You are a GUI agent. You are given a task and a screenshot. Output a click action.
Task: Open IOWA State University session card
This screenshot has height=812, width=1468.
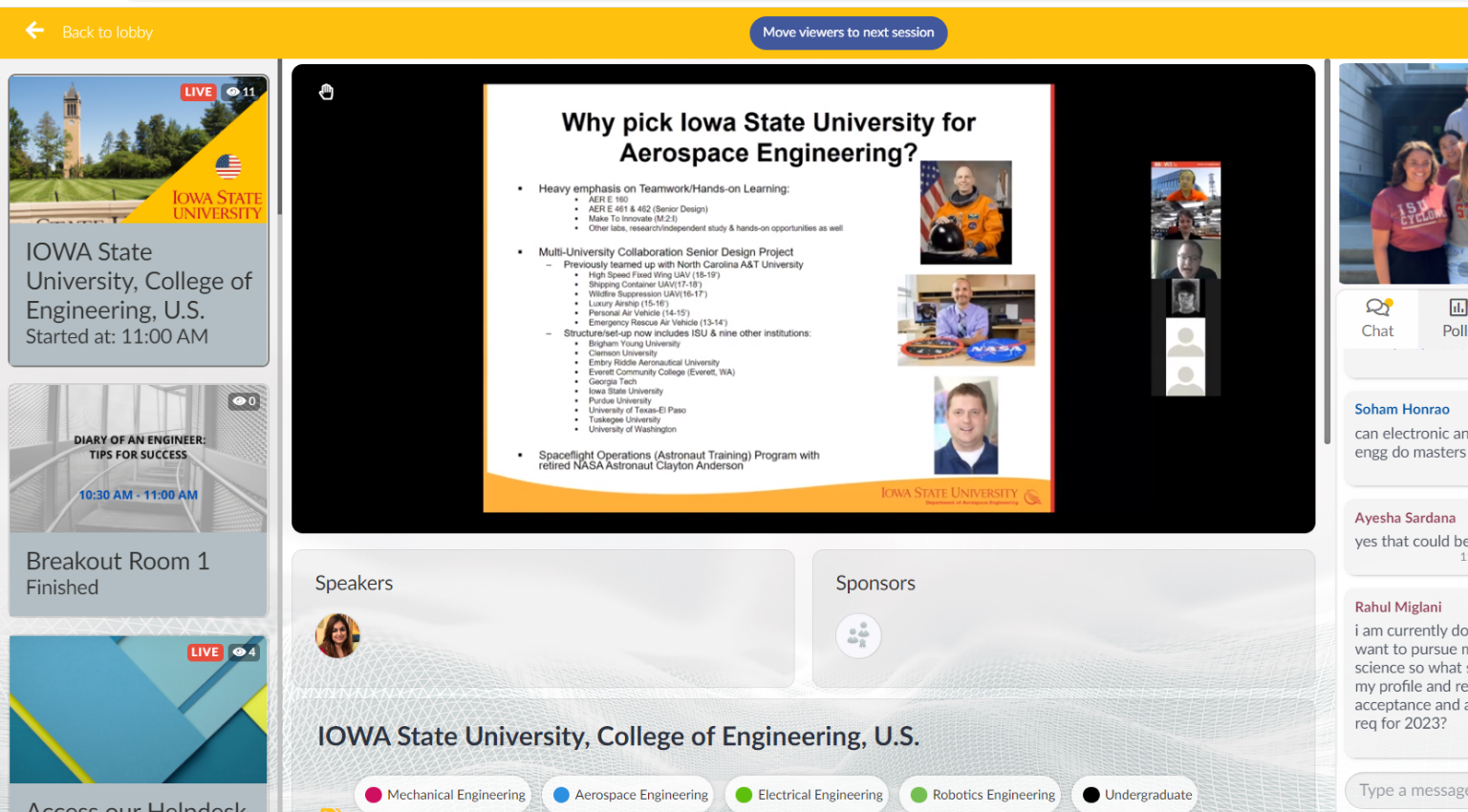[x=139, y=221]
